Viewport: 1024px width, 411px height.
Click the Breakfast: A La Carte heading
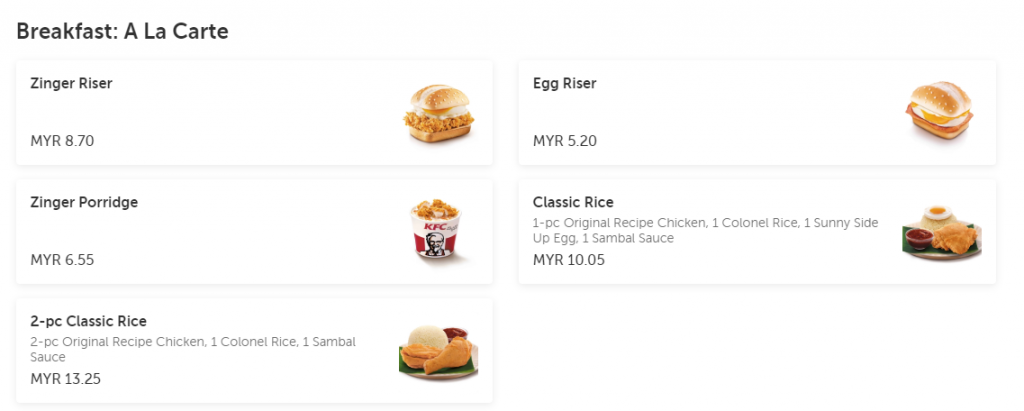122,32
